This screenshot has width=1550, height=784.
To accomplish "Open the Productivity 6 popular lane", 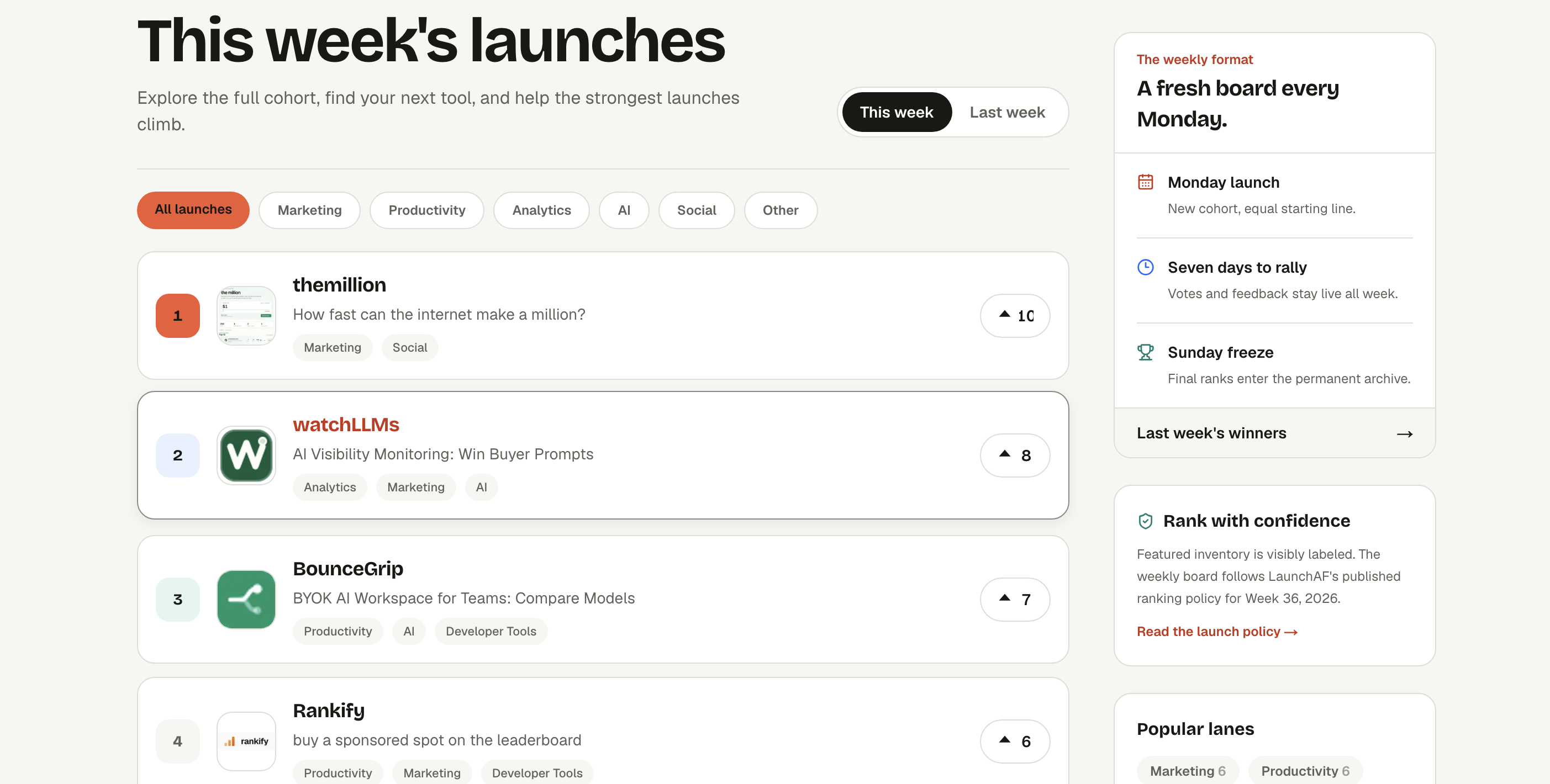I will (1305, 771).
